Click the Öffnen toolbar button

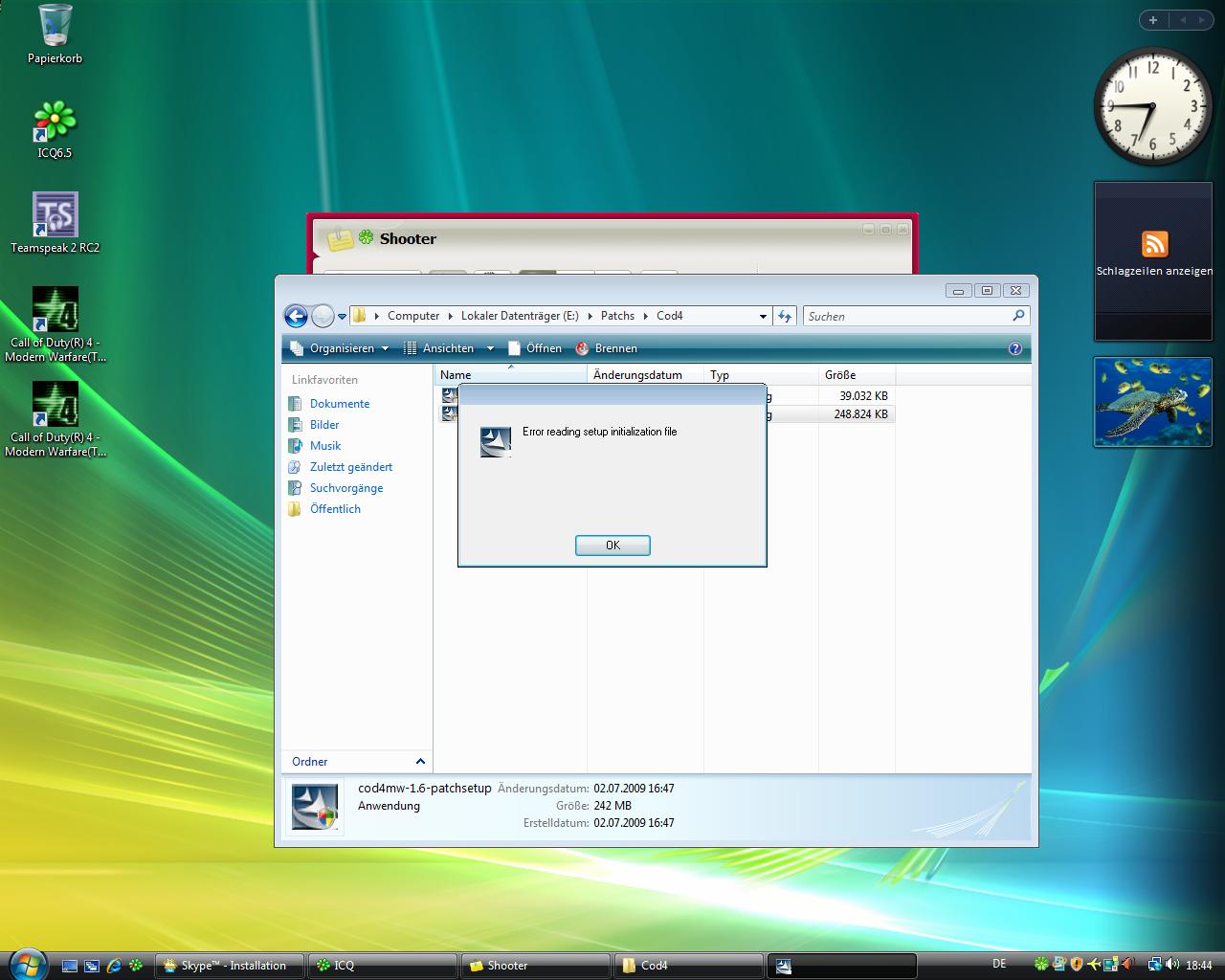pyautogui.click(x=535, y=348)
